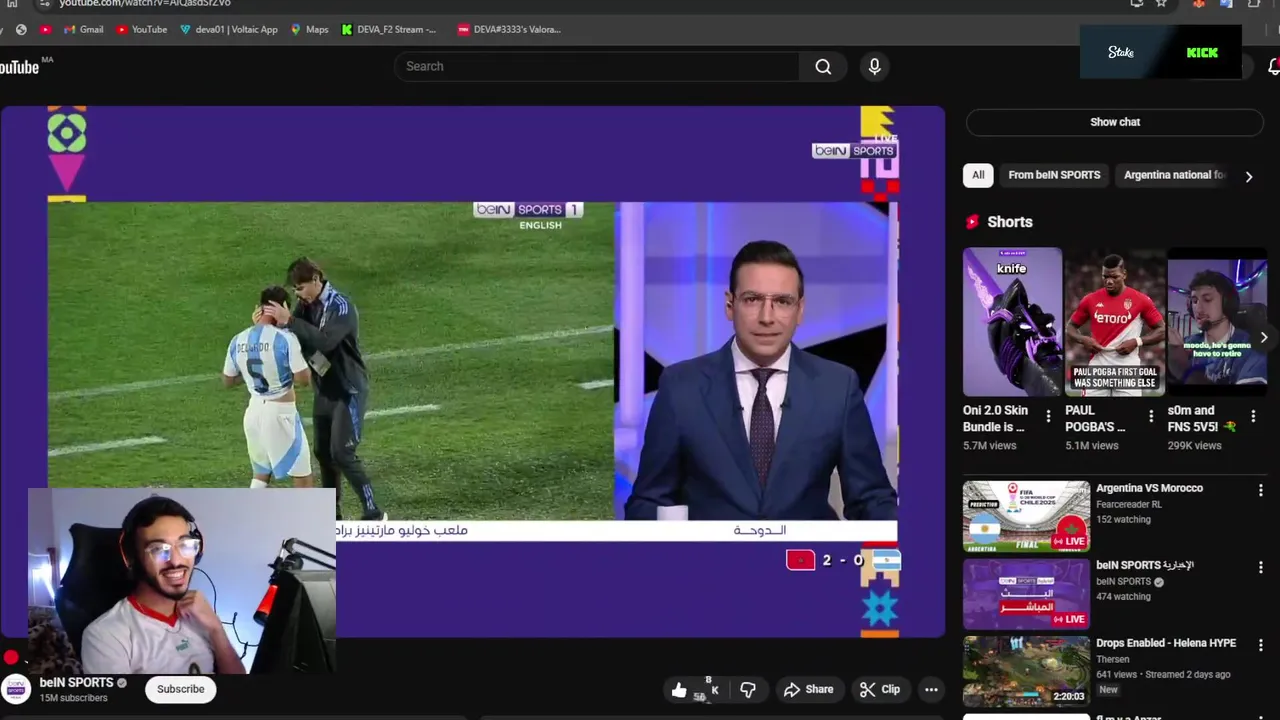Open Drops Enabled Helena HYPE thumbnail
The height and width of the screenshot is (720, 1280).
tap(1026, 671)
